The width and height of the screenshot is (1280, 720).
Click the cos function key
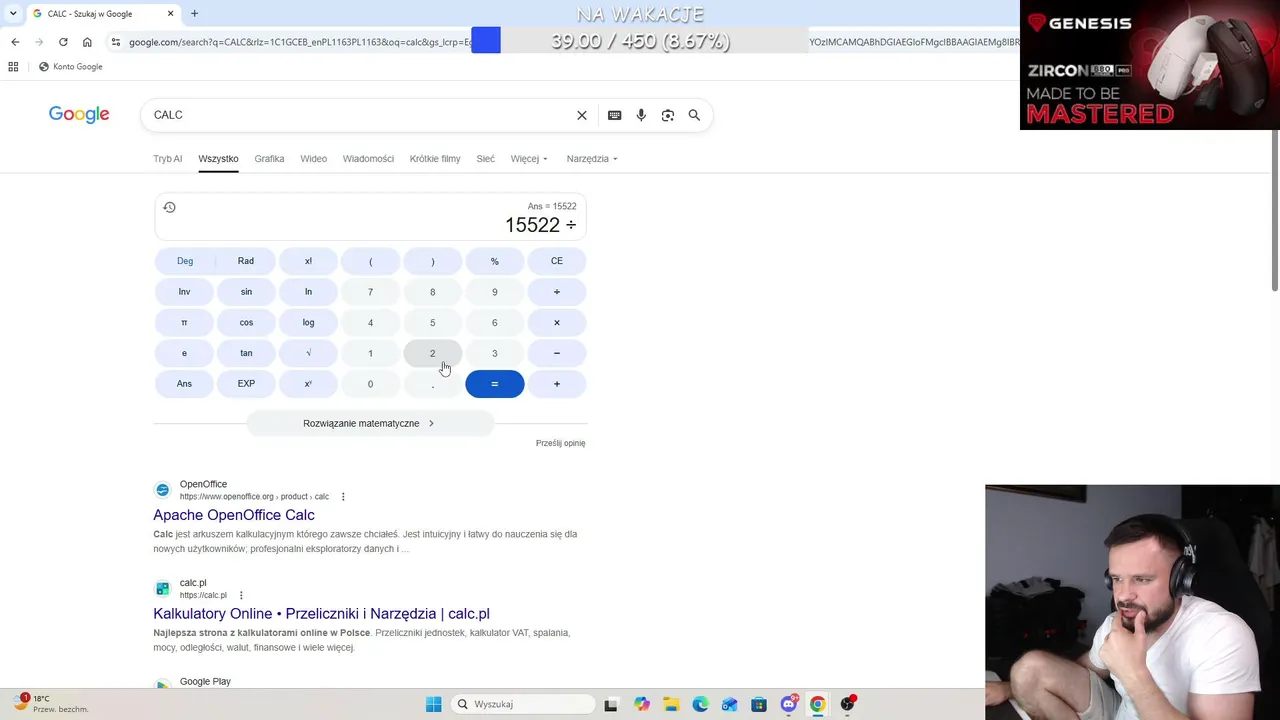[246, 323]
